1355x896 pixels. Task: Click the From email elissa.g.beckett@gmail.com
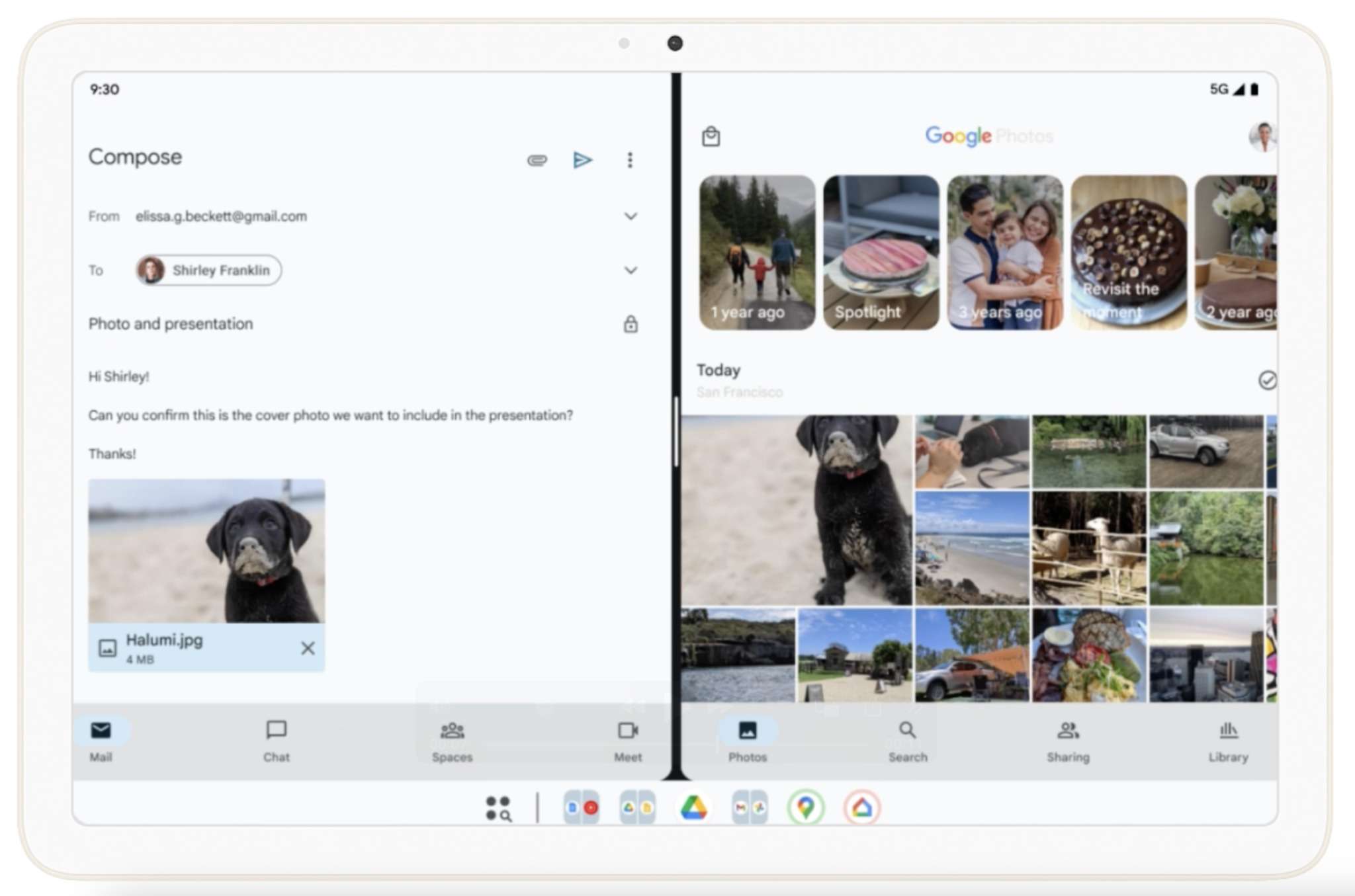221,216
